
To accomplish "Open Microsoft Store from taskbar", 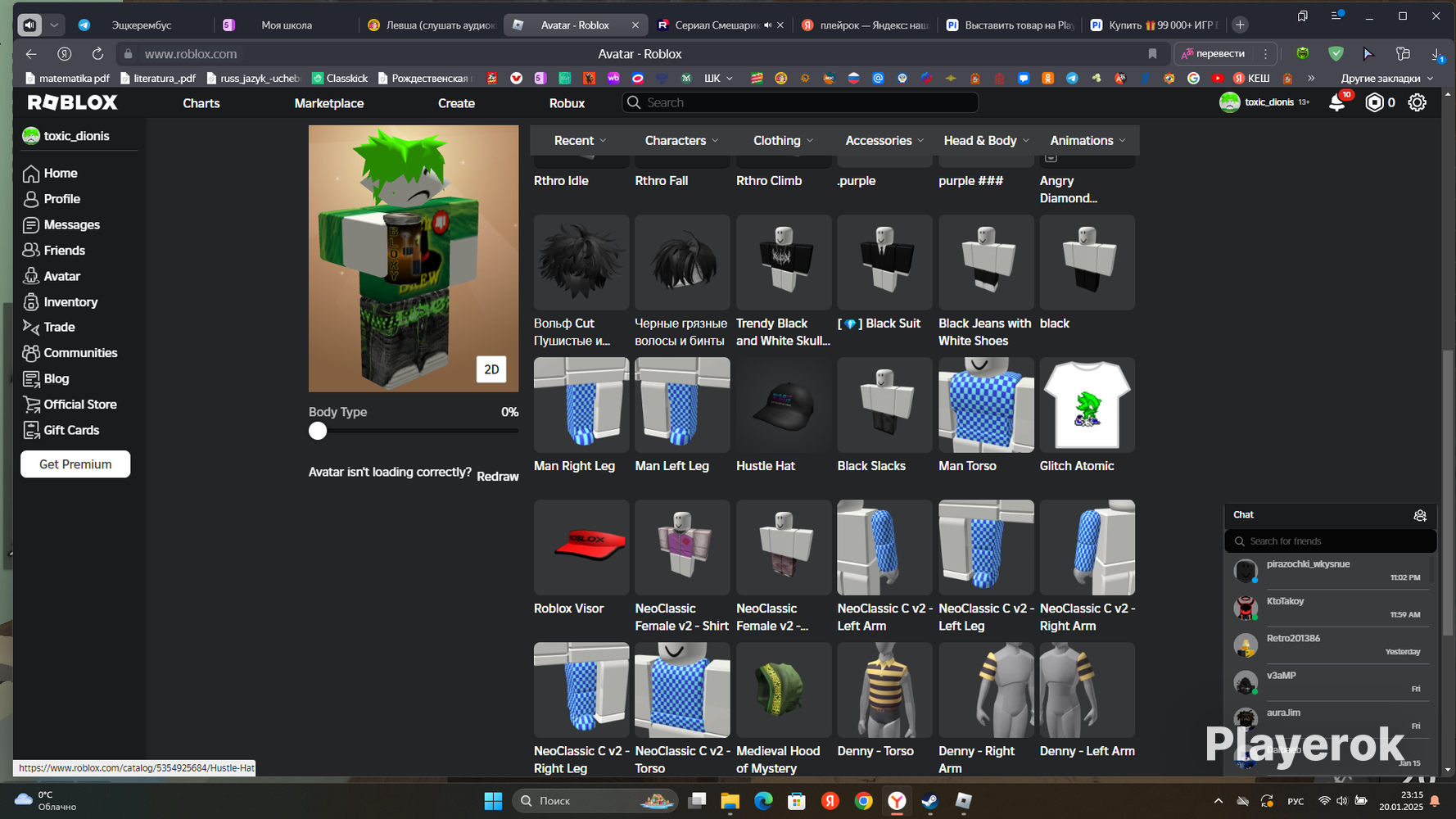I will (797, 801).
